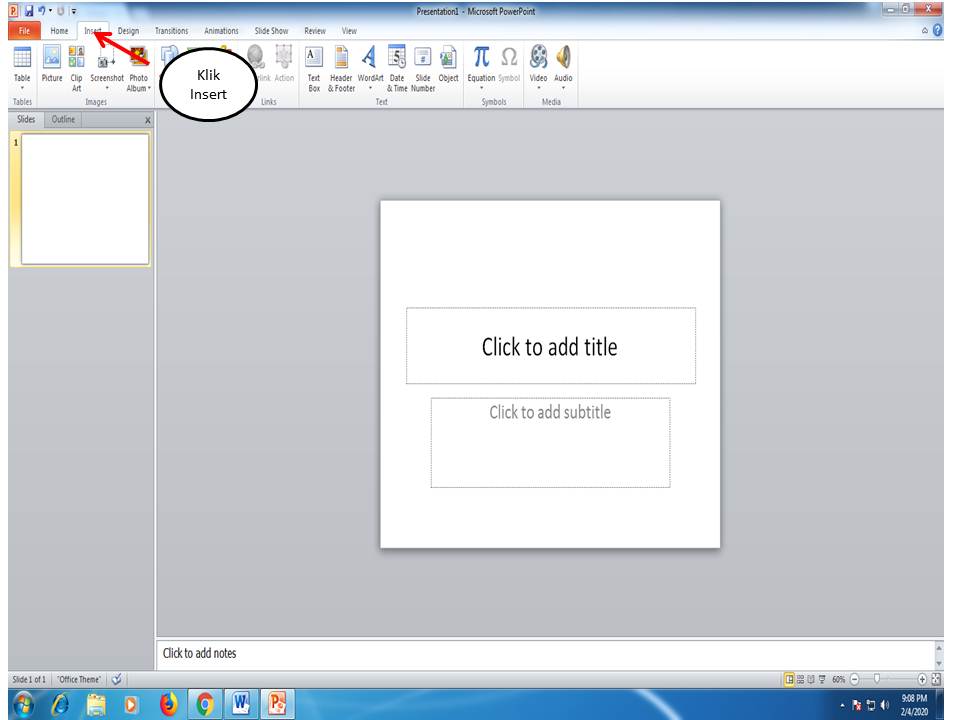Switch to Reading View in status bar
The height and width of the screenshot is (720, 960).
pos(811,679)
